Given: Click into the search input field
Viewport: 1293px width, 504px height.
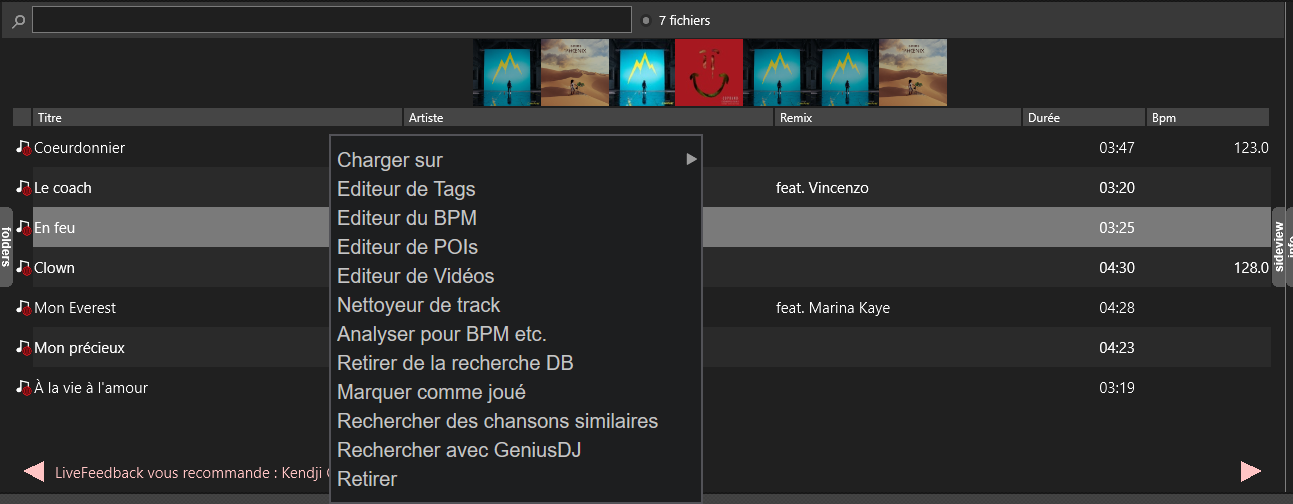Looking at the screenshot, I should (331, 20).
